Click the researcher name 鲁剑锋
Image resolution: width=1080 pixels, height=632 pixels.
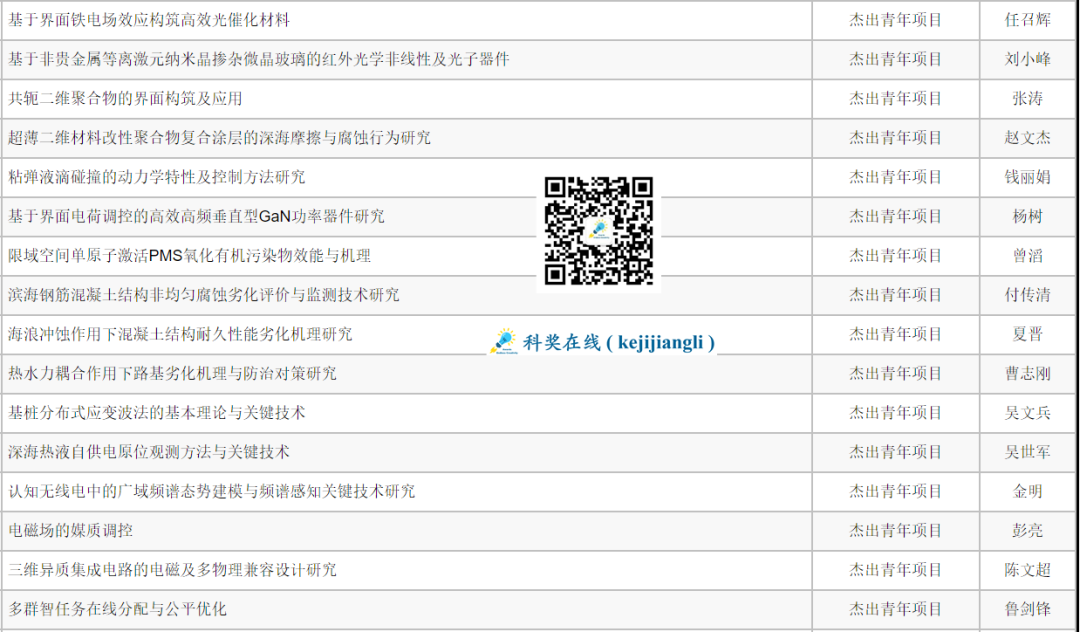1027,608
